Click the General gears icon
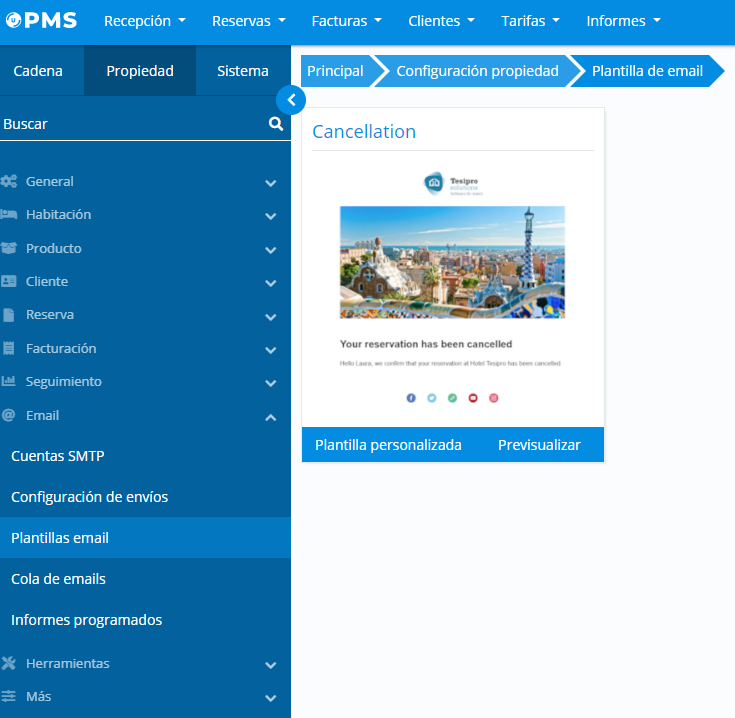The height and width of the screenshot is (718, 735). click(9, 182)
